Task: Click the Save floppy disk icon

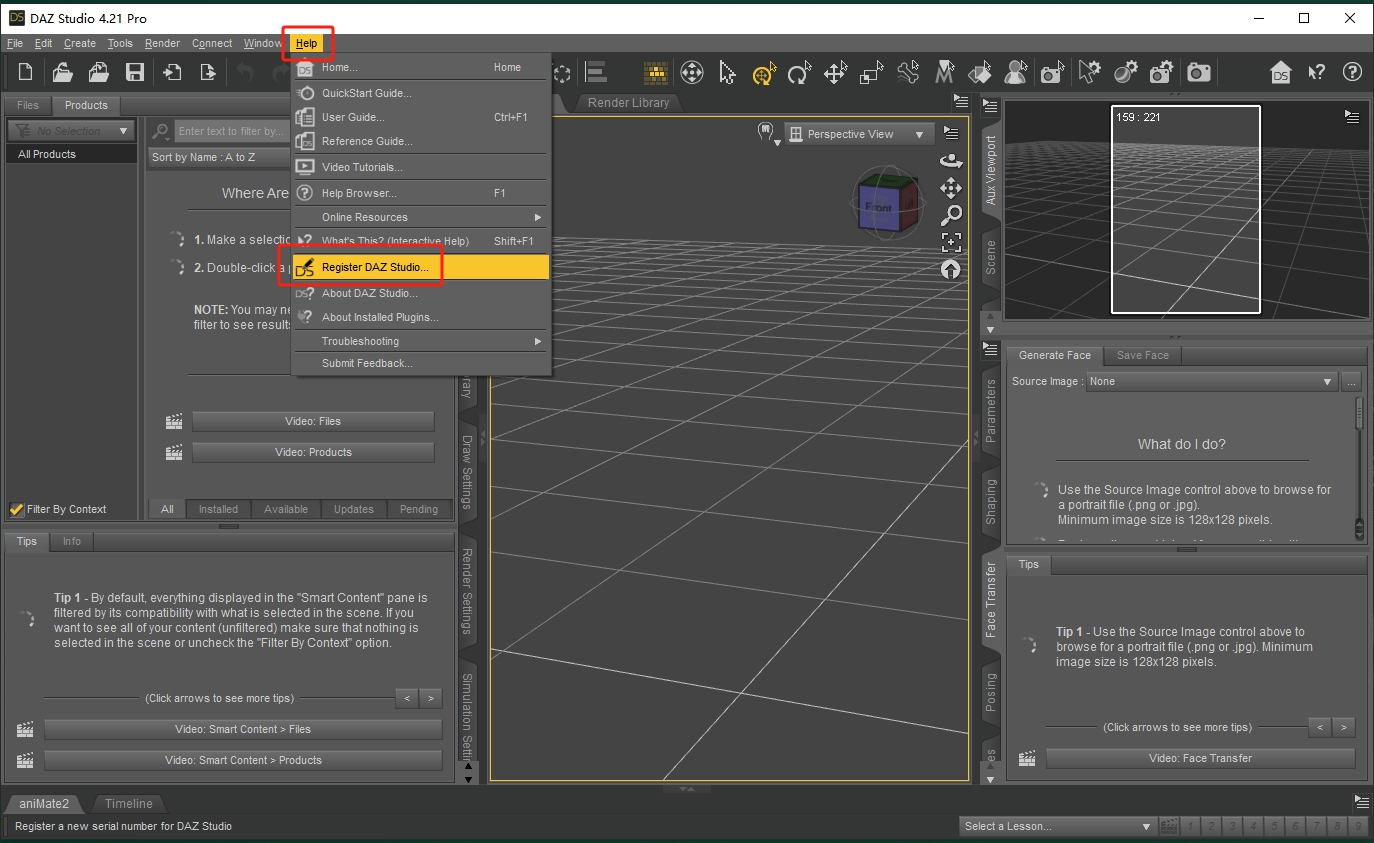Action: click(x=134, y=72)
